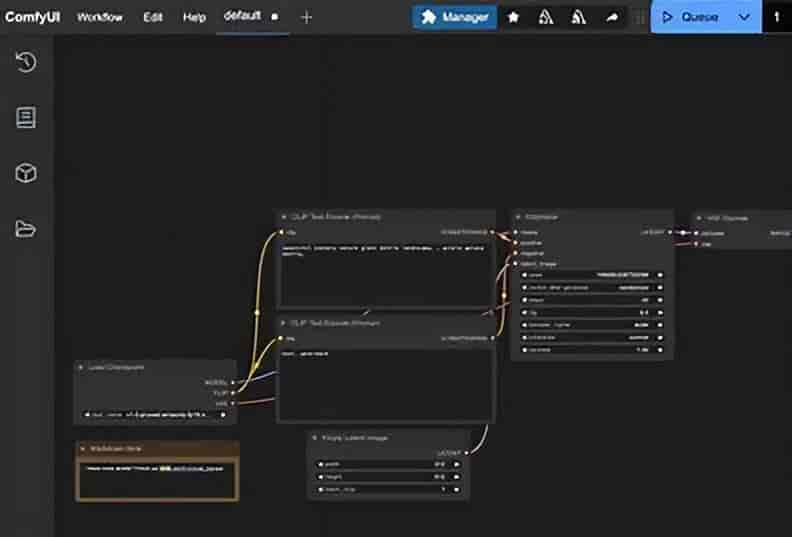792x537 pixels.
Task: Click the LATENT output port on Empty Latent Image
Action: click(x=466, y=453)
